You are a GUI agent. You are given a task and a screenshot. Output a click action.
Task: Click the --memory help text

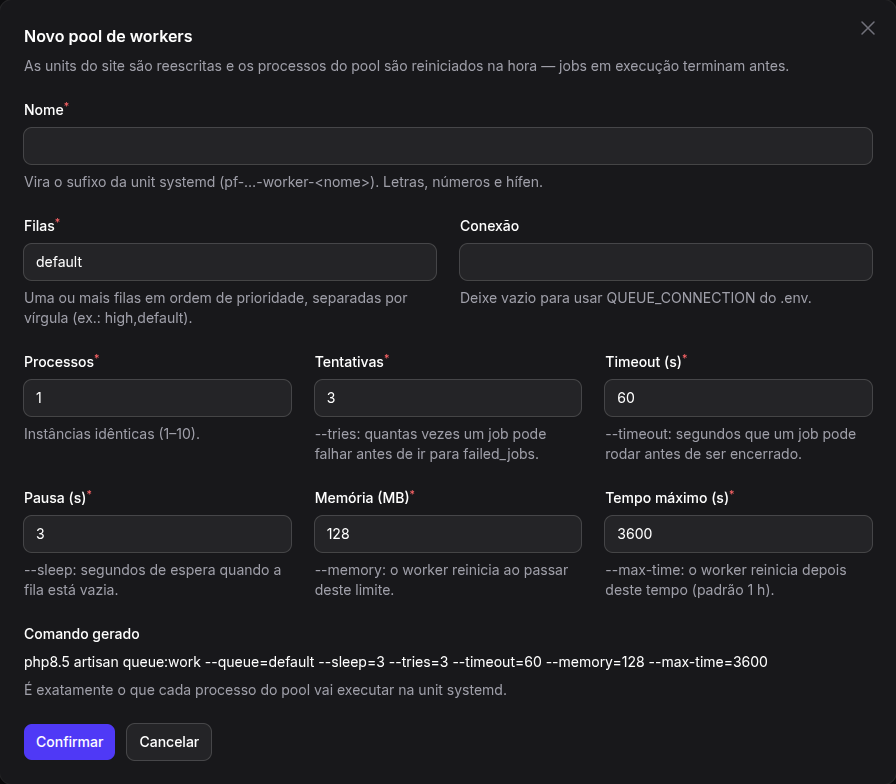click(441, 580)
